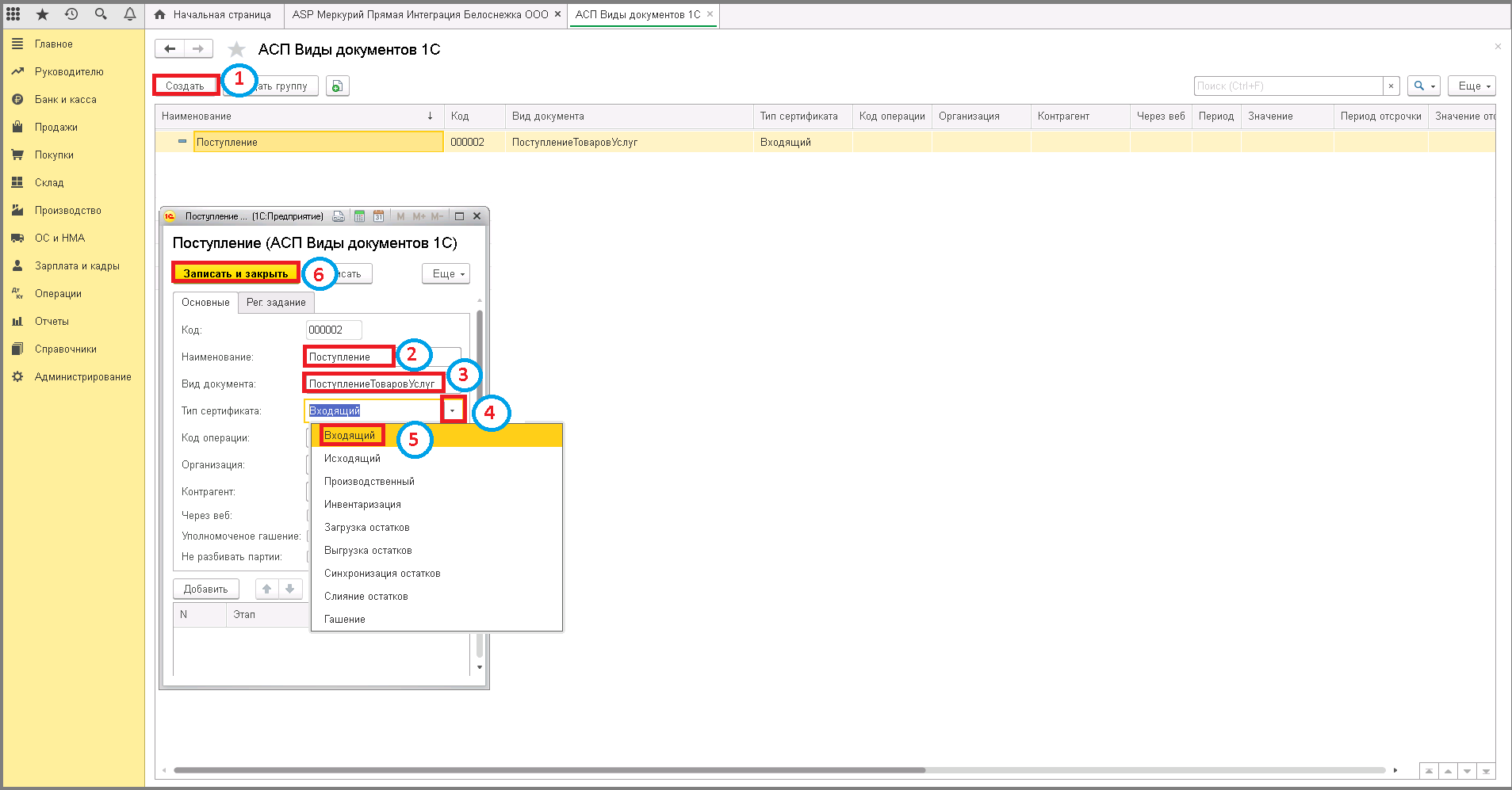Click into Поиск (Ctrl+F) search field
The height and width of the screenshot is (790, 1512).
1288,86
